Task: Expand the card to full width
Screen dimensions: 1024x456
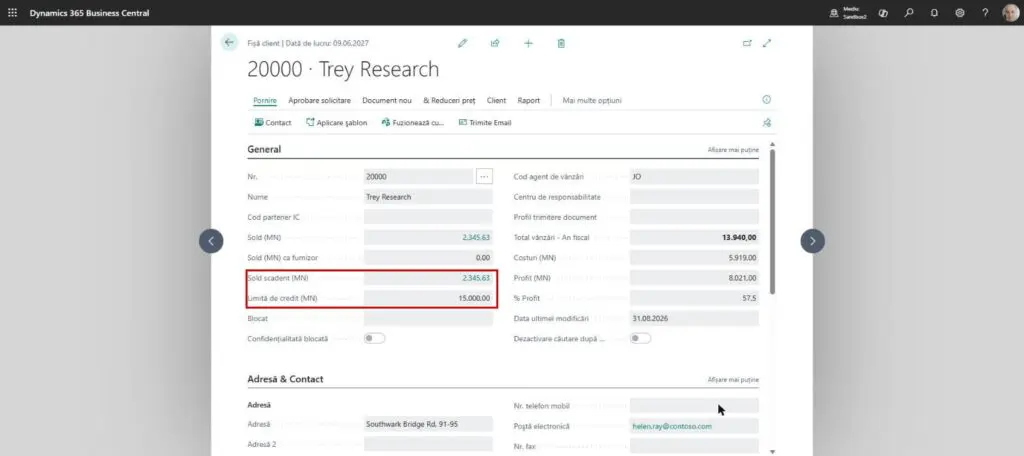Action: point(767,43)
